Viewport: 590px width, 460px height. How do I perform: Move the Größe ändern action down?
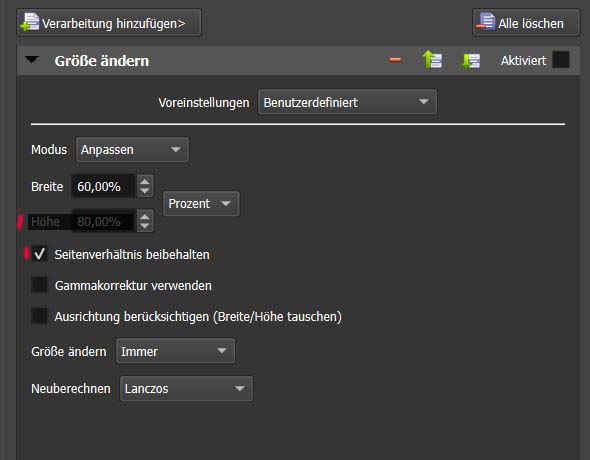[471, 61]
